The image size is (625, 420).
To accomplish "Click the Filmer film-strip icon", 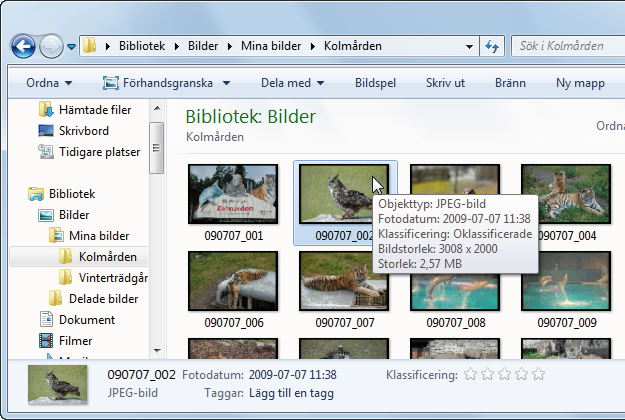I will click(x=46, y=341).
